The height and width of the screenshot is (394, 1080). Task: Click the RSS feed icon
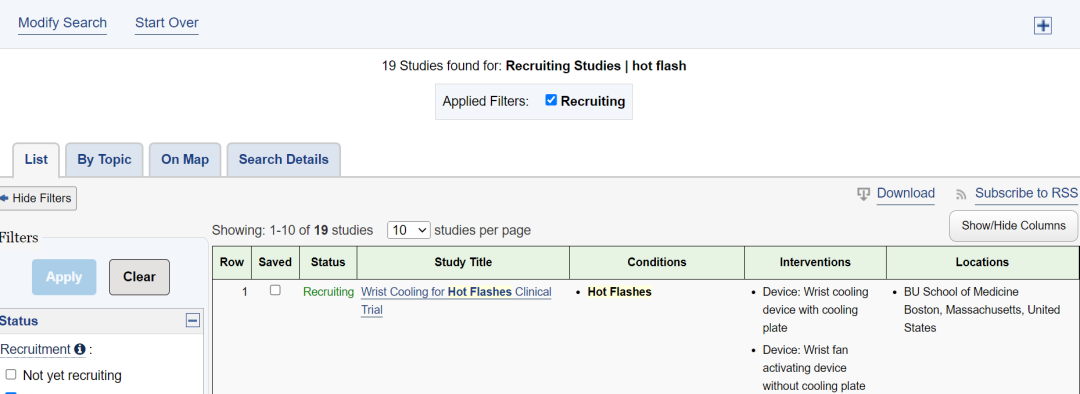pos(961,195)
